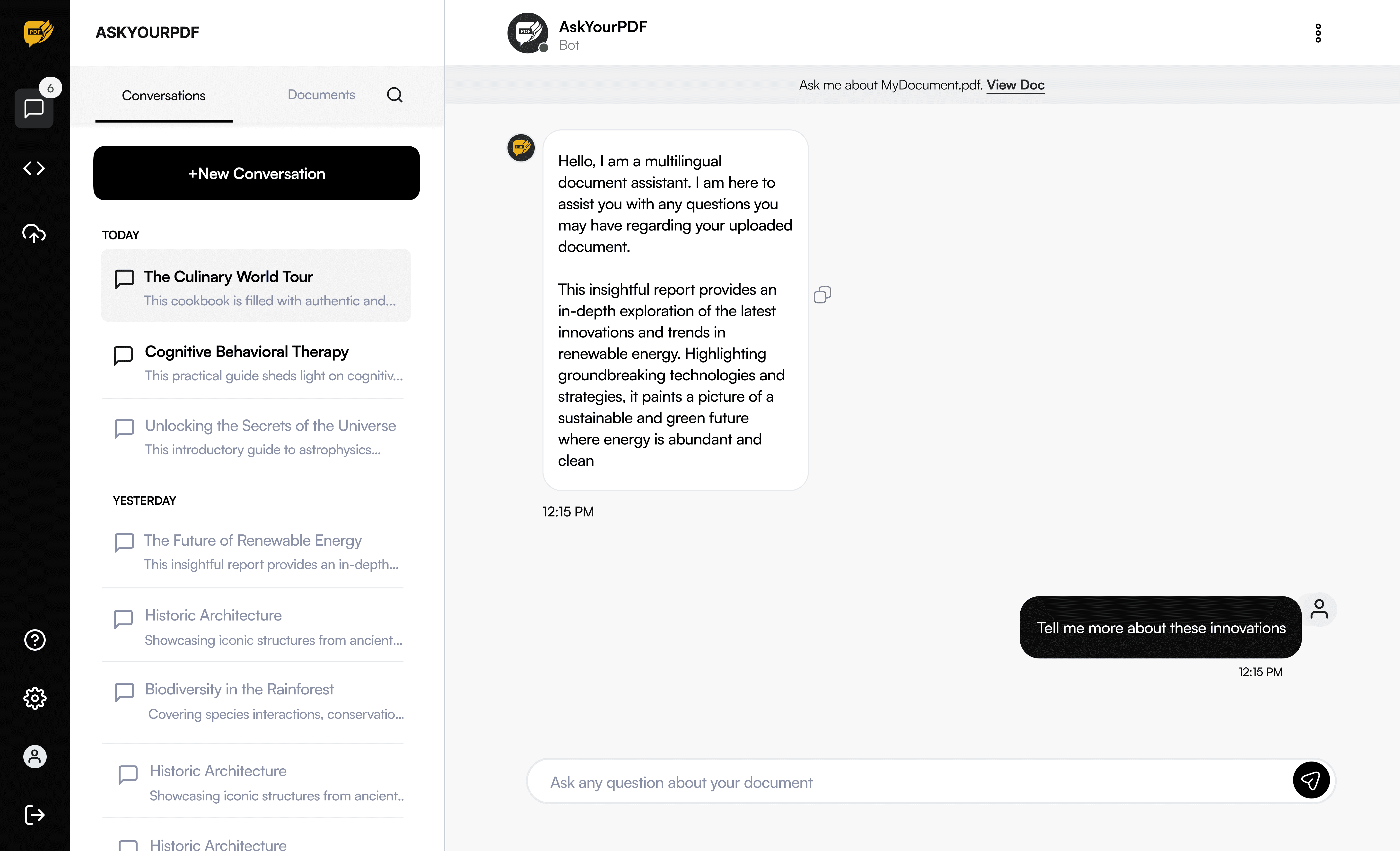
Task: Switch to the Documents tab
Action: pos(321,95)
